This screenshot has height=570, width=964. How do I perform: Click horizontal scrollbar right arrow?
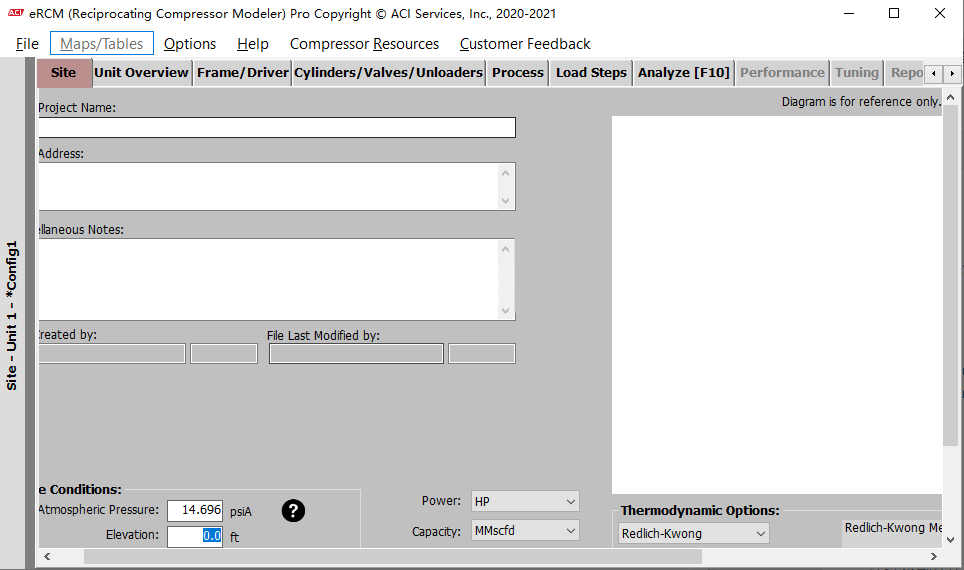tap(934, 556)
